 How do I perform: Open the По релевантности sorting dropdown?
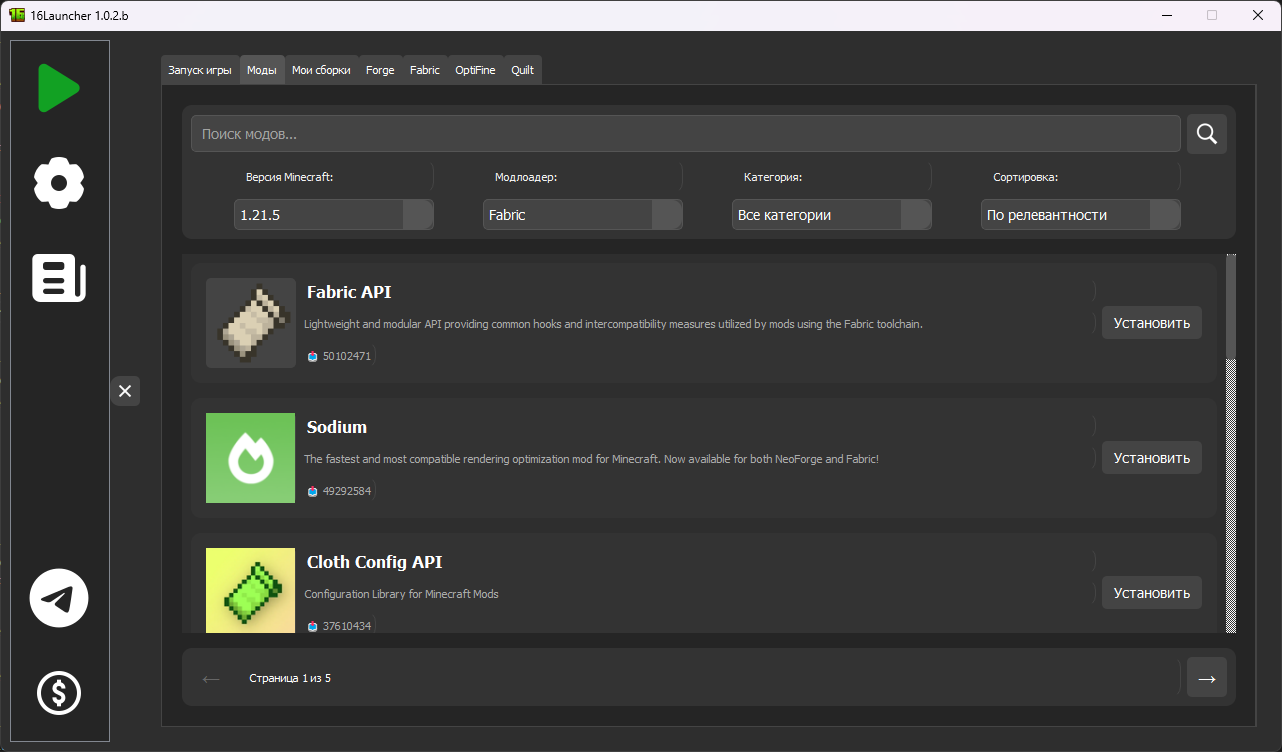click(x=1081, y=215)
